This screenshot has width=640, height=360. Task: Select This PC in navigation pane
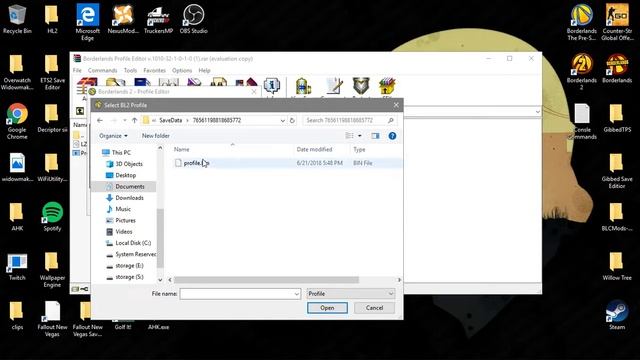pos(121,153)
